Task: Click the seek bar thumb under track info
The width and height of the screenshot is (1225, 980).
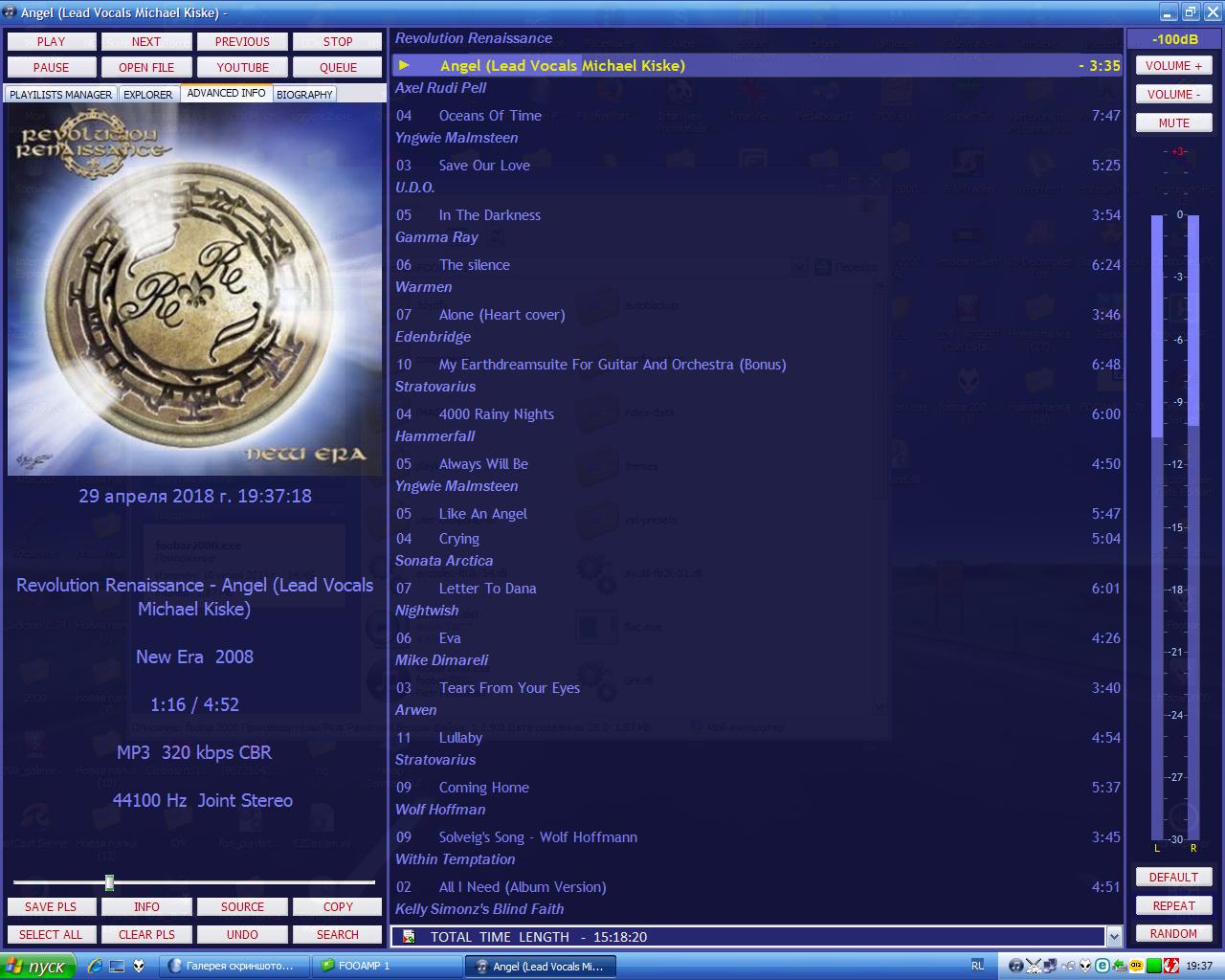Action: click(110, 882)
